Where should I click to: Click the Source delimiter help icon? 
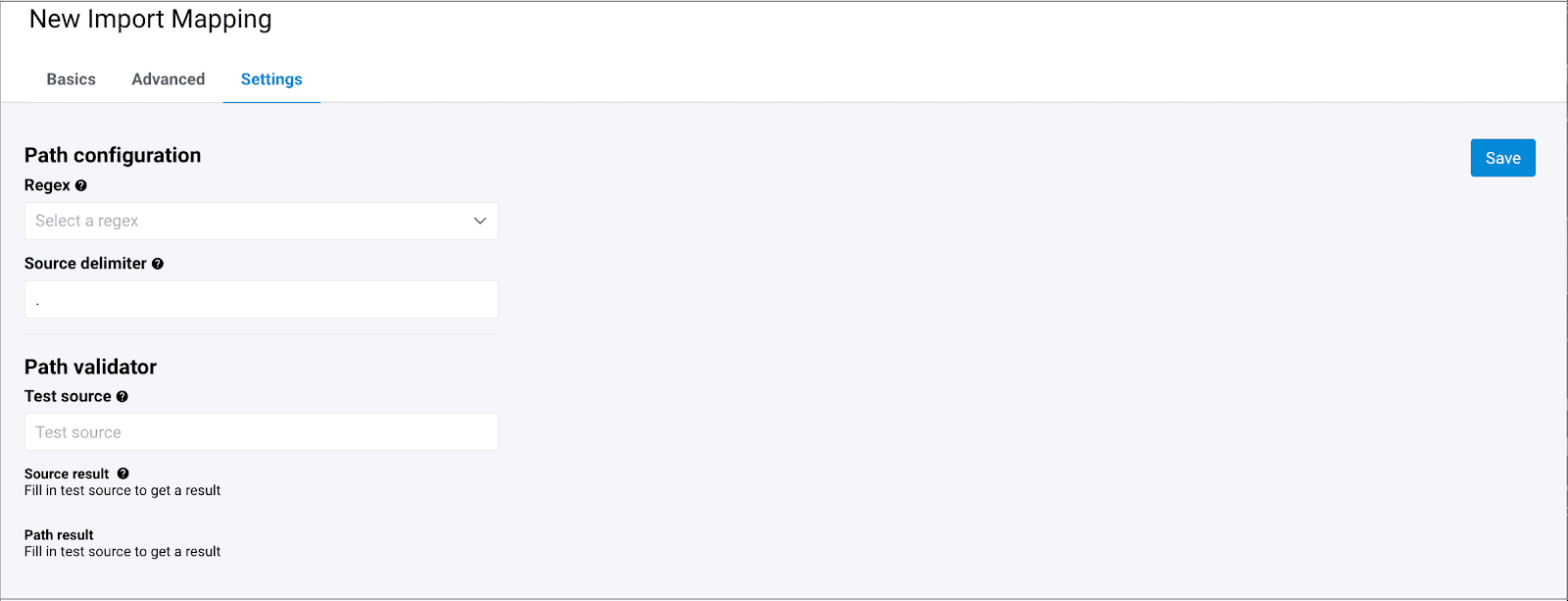tap(158, 264)
